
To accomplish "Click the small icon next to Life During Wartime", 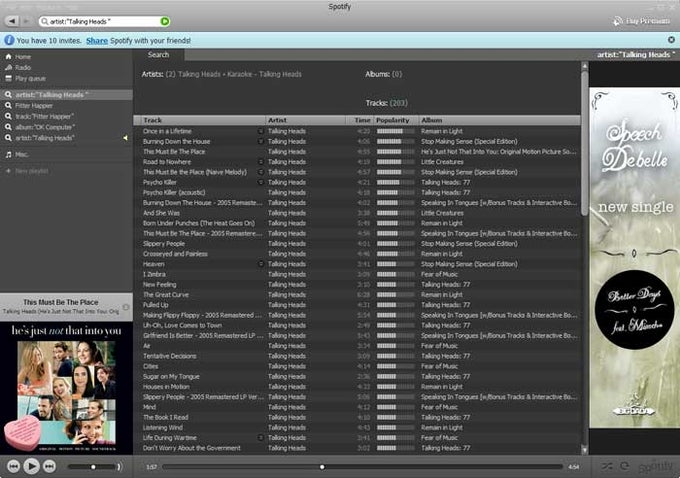I will (261, 438).
